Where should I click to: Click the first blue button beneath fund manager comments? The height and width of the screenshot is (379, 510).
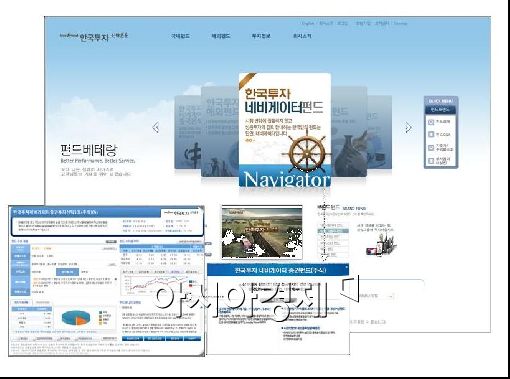[x=132, y=338]
